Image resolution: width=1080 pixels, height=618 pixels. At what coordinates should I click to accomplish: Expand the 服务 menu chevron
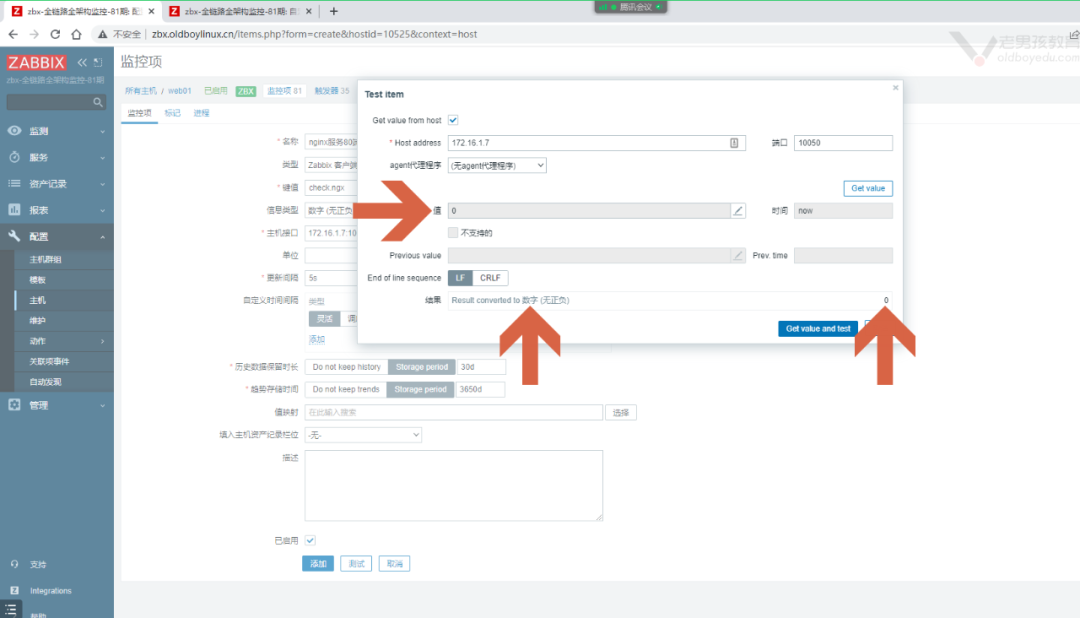point(103,158)
